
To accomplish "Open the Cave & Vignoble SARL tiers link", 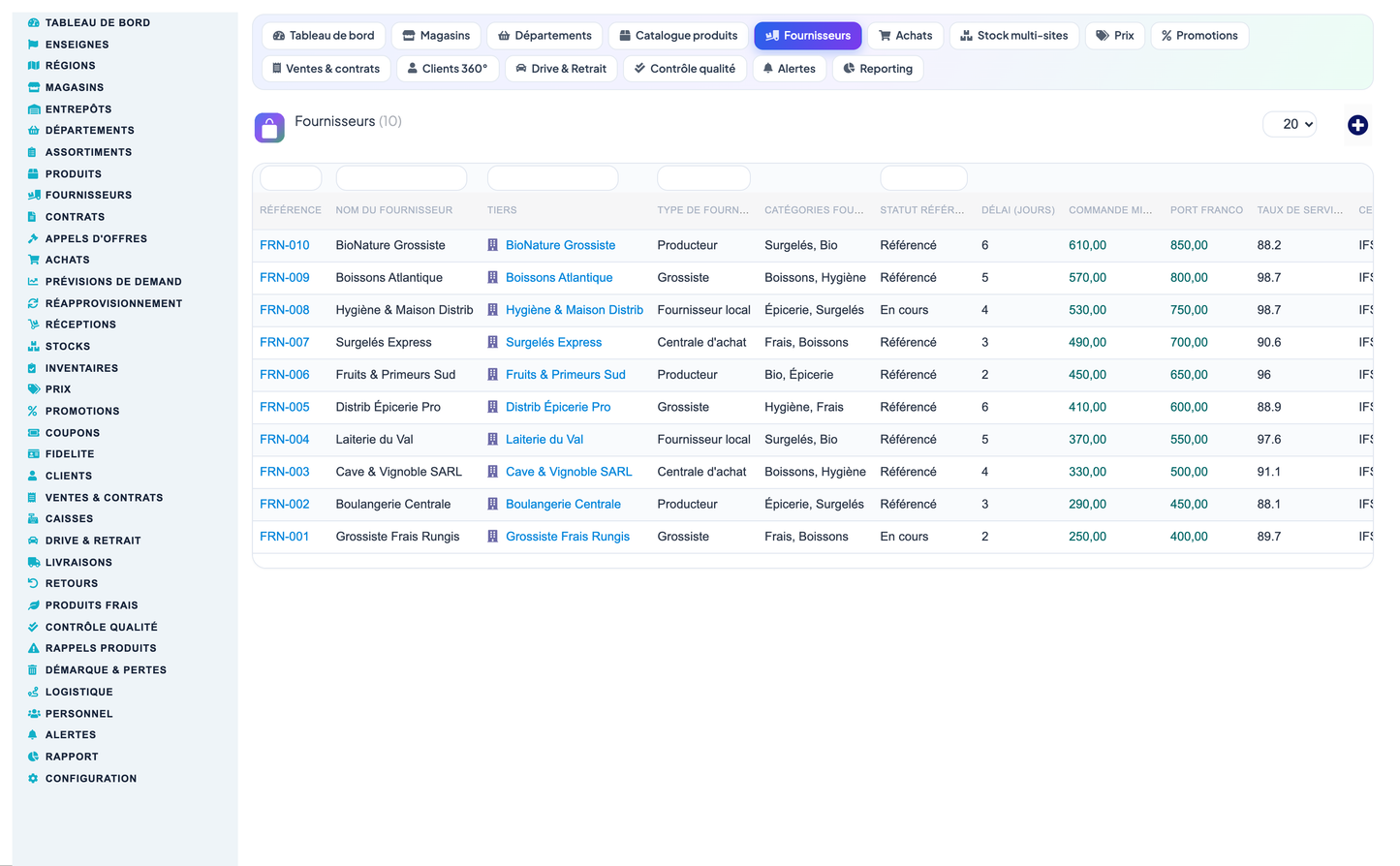I will pyautogui.click(x=569, y=472).
